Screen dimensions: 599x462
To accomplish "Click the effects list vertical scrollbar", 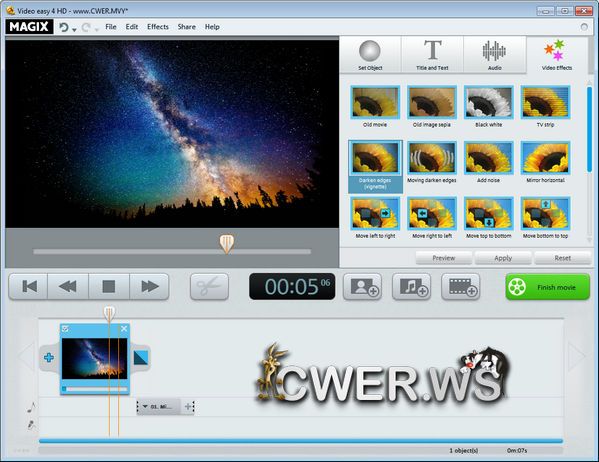I will [589, 129].
